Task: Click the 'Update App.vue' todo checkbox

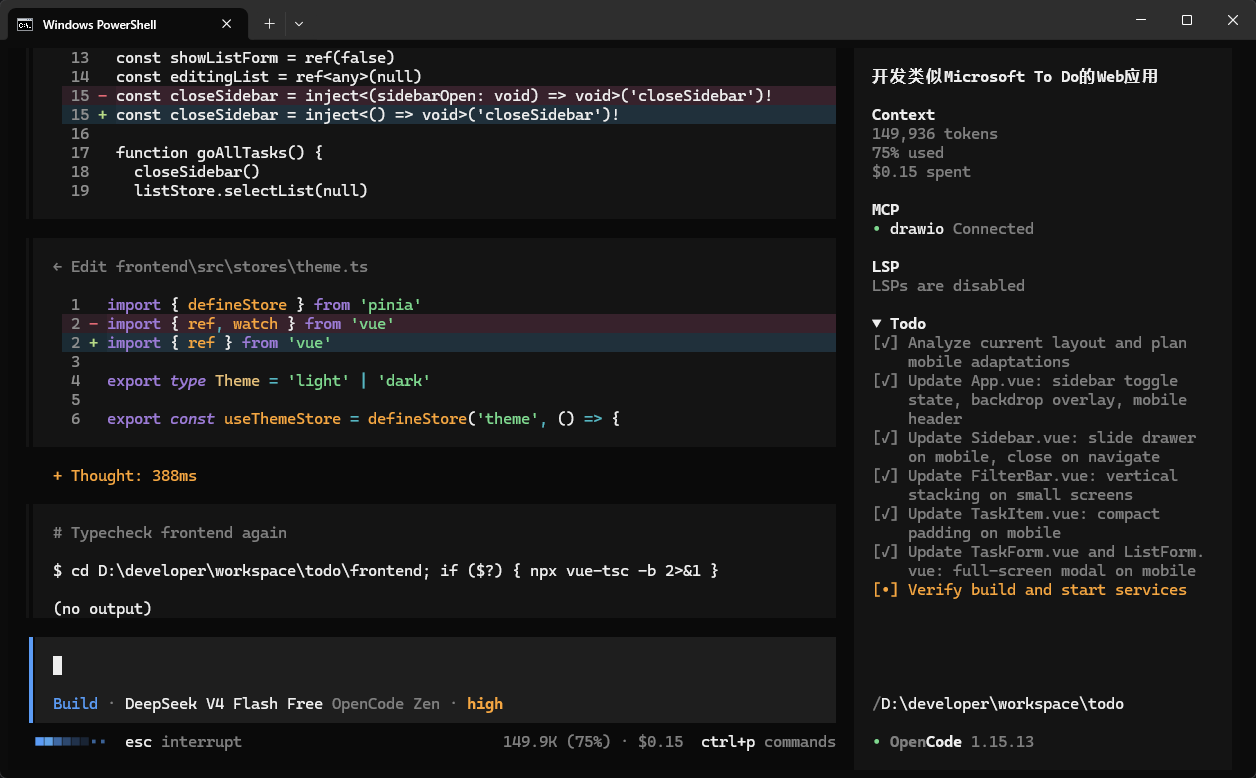Action: point(885,381)
